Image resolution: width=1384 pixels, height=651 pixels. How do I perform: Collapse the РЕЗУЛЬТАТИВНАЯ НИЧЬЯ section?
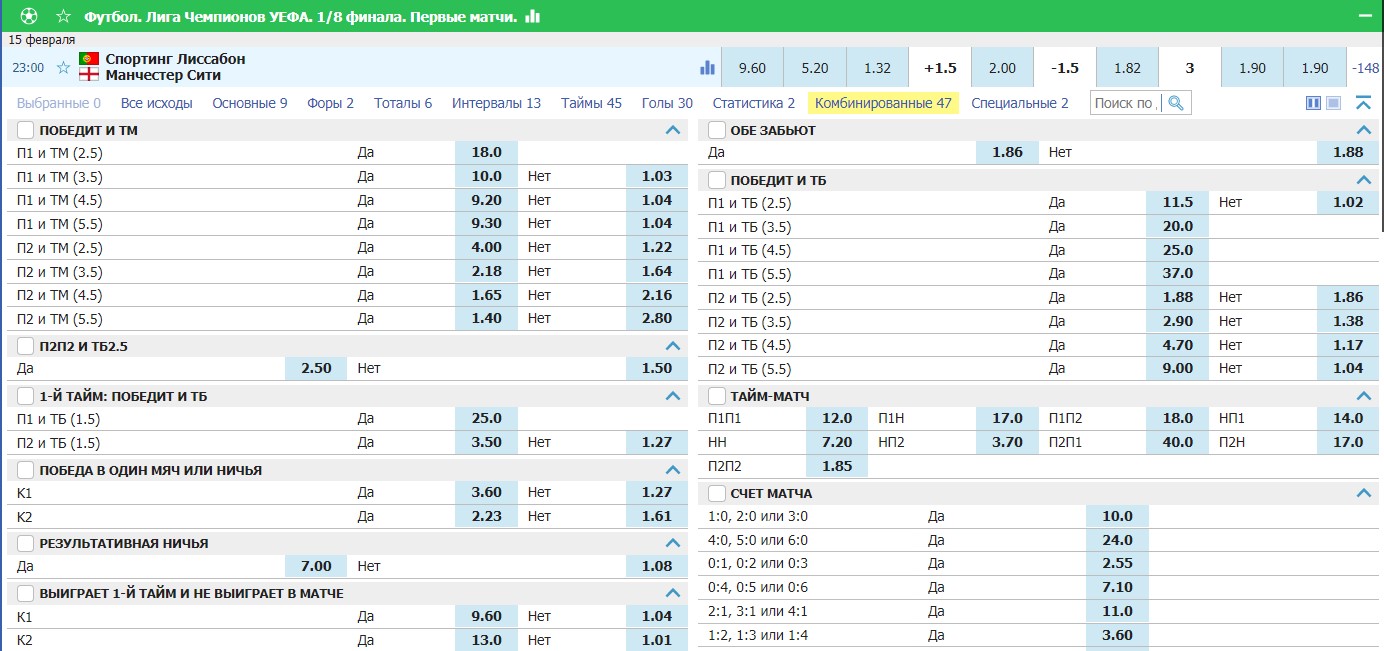click(672, 543)
